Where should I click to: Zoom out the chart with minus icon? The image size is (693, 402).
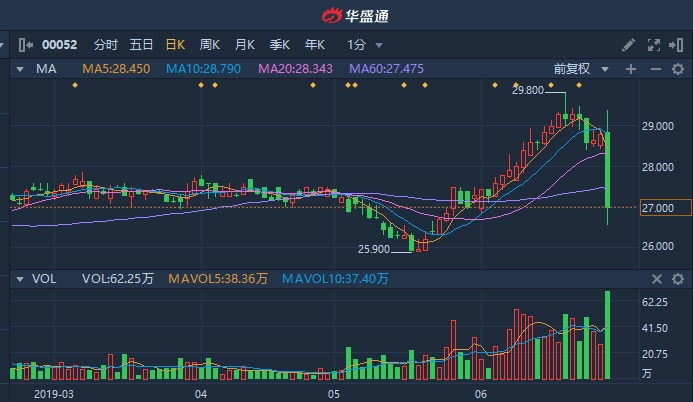point(655,69)
